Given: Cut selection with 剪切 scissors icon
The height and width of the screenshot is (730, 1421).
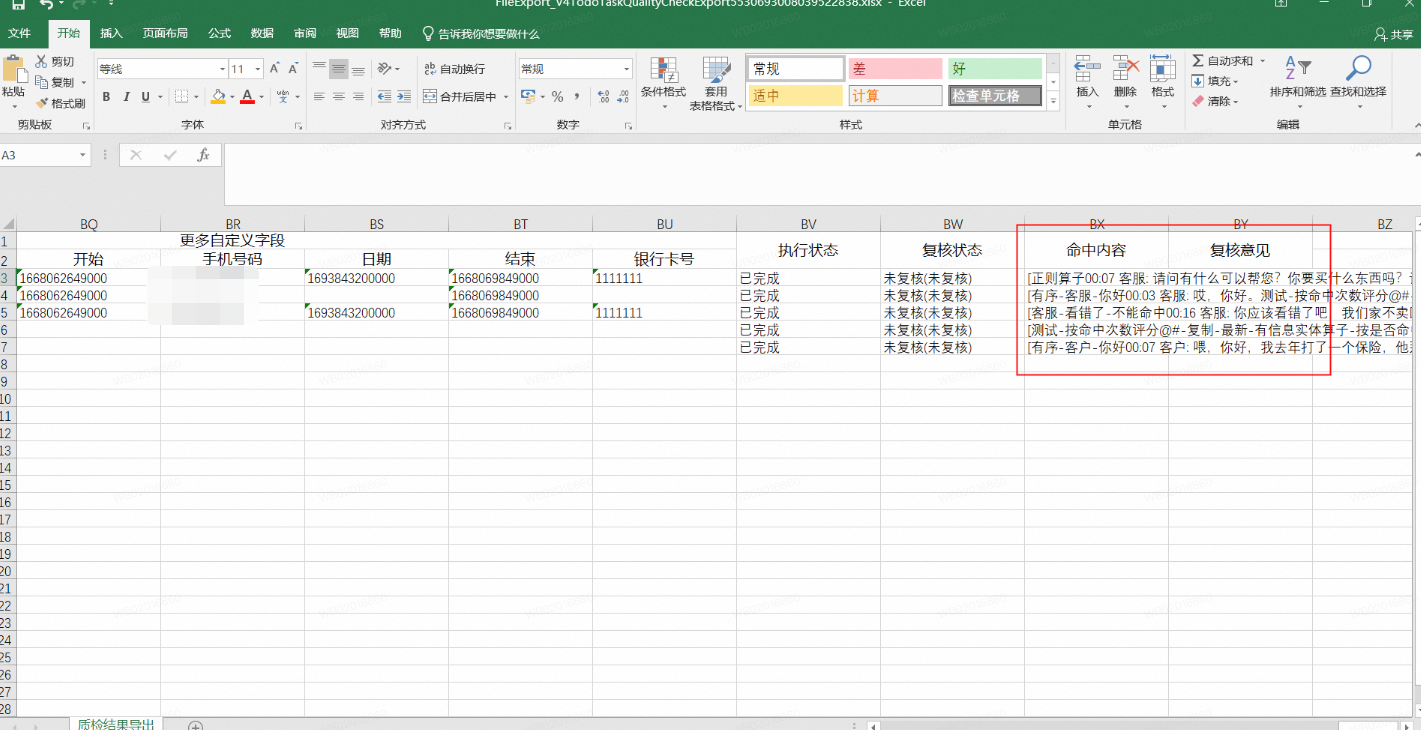Looking at the screenshot, I should [42, 62].
